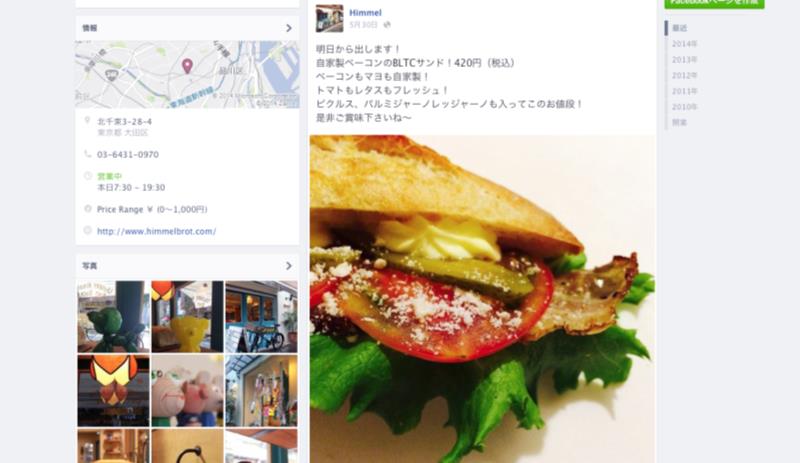Click the phone icon beside 03-6431-0970

pyautogui.click(x=88, y=154)
